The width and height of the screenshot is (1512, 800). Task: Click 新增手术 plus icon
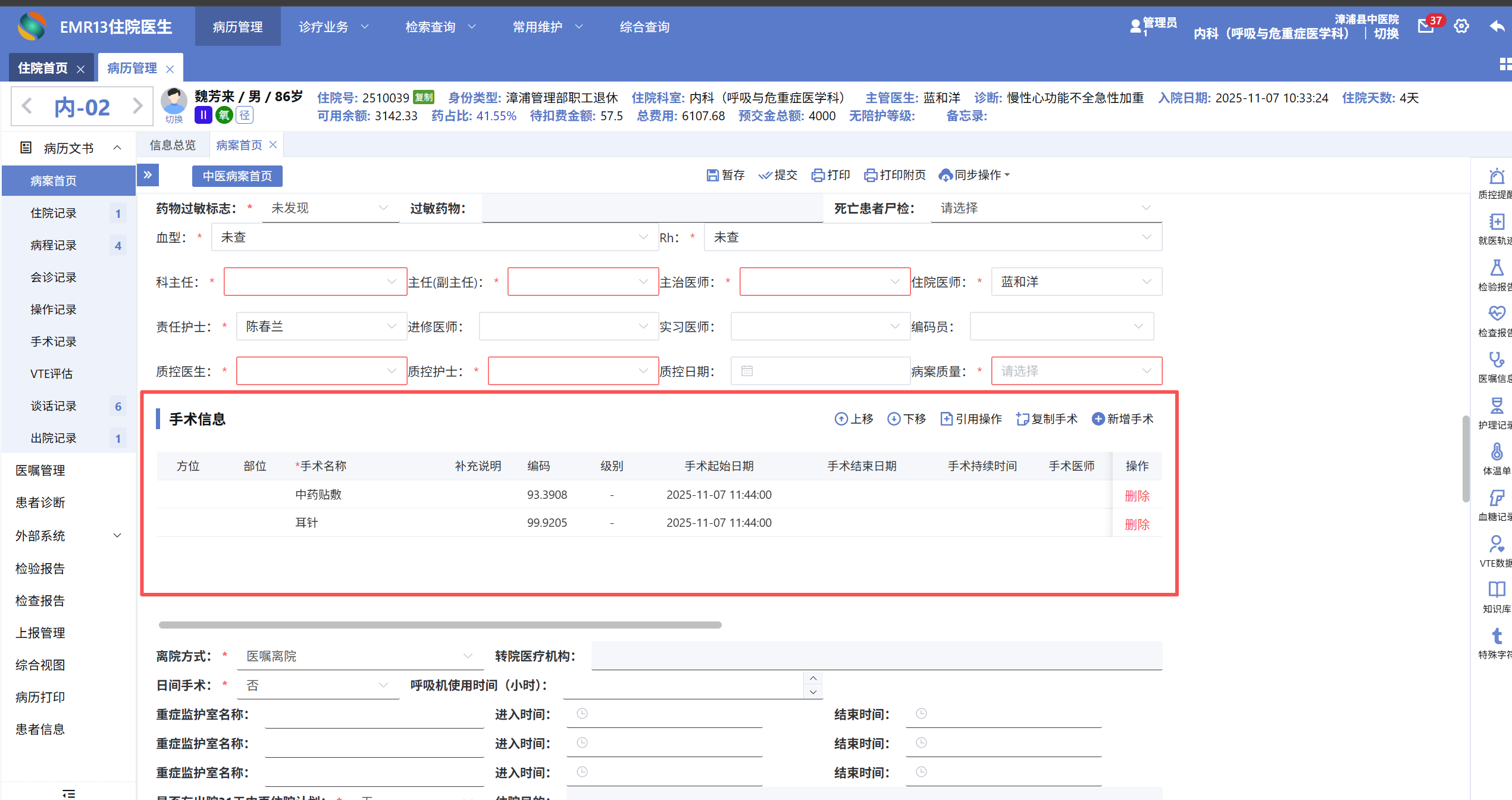1098,419
